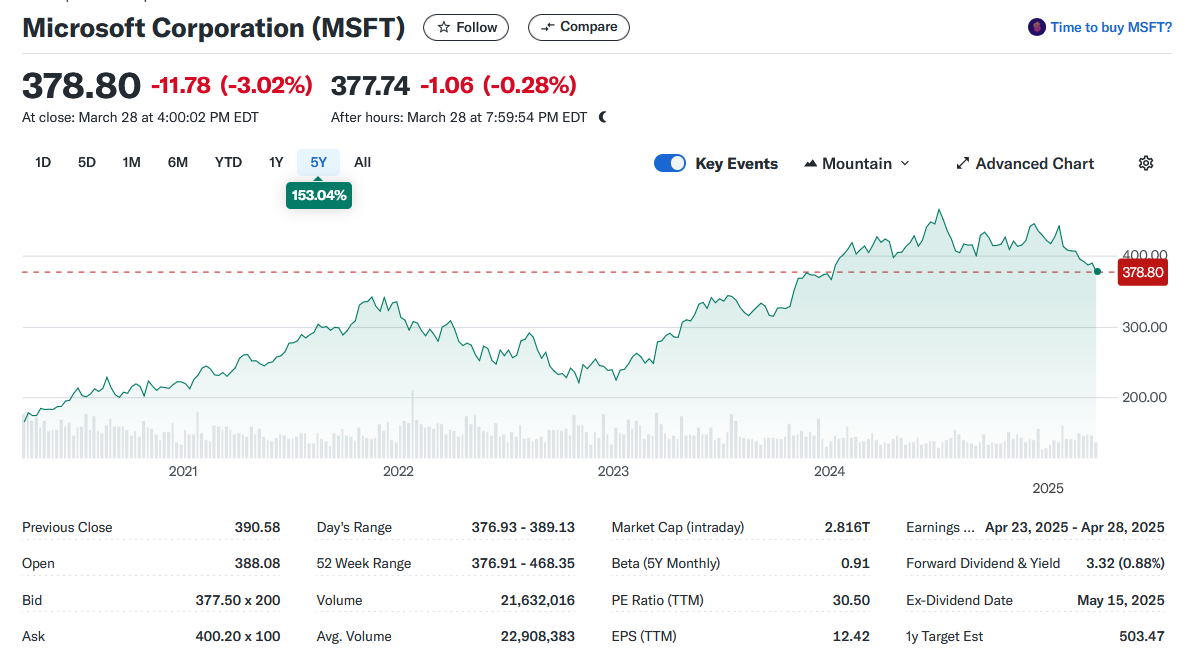Click the 2023 x-axis label
The image size is (1185, 659).
pos(613,471)
